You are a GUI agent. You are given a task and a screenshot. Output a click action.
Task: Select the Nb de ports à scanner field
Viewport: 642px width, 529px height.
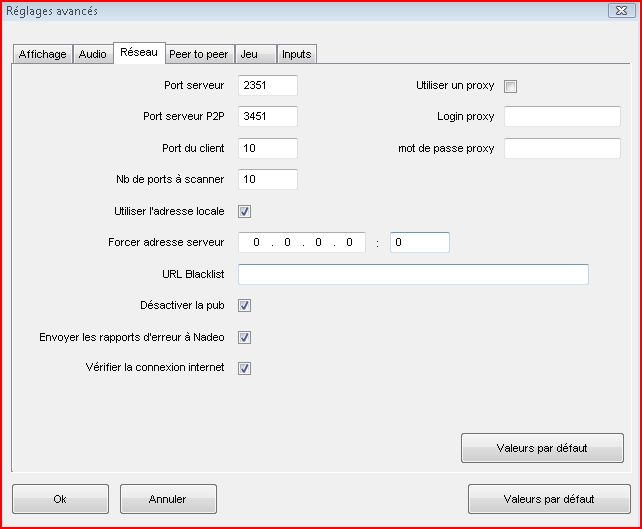point(268,179)
